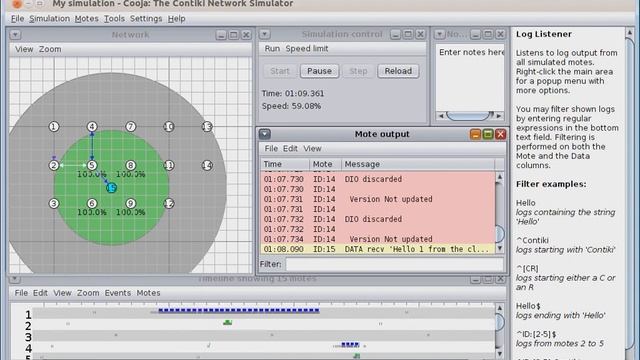Click the Notes text area

coord(470,78)
